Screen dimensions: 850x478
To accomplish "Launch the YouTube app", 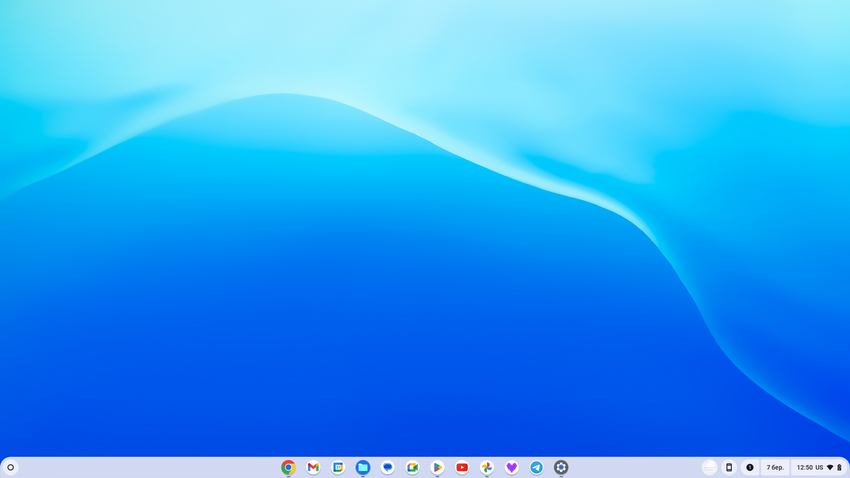I will [462, 467].
